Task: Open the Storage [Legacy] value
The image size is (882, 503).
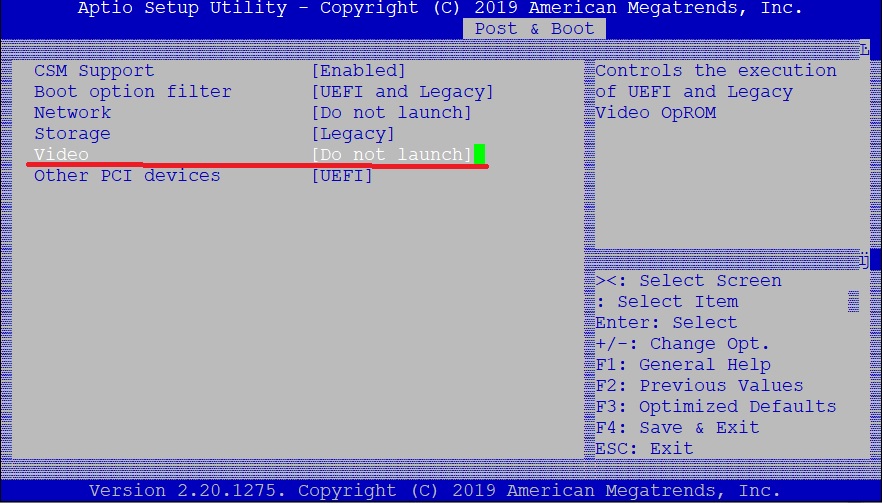Action: click(x=353, y=134)
